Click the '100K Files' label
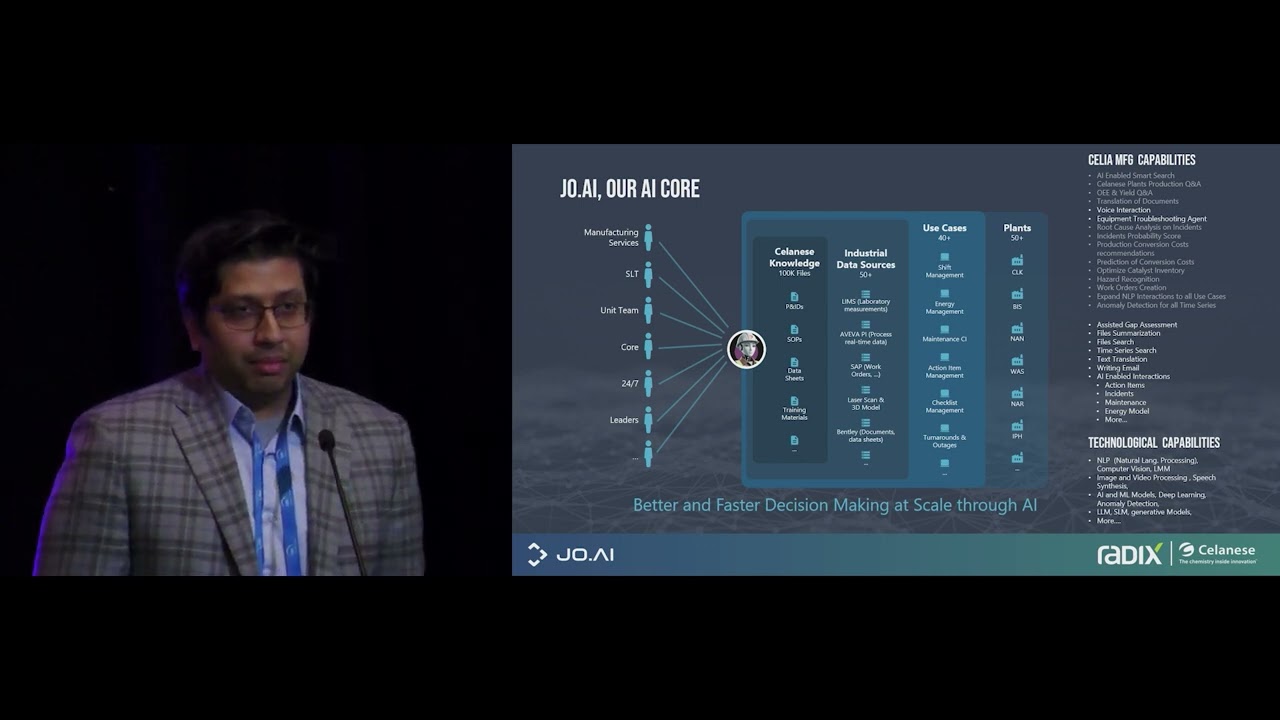The height and width of the screenshot is (720, 1280). [x=794, y=274]
